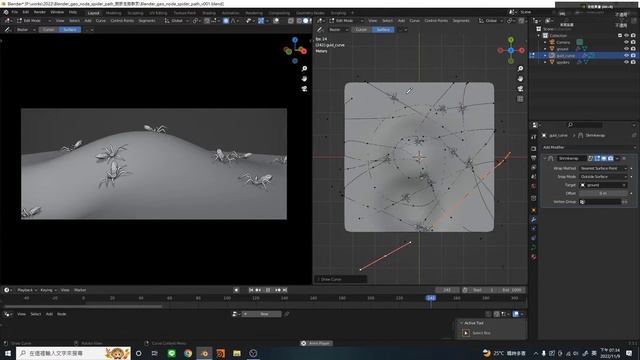Toggle camera view icon in left viewport
Image resolution: width=640 pixels, height=360 pixels.
coord(304,89)
